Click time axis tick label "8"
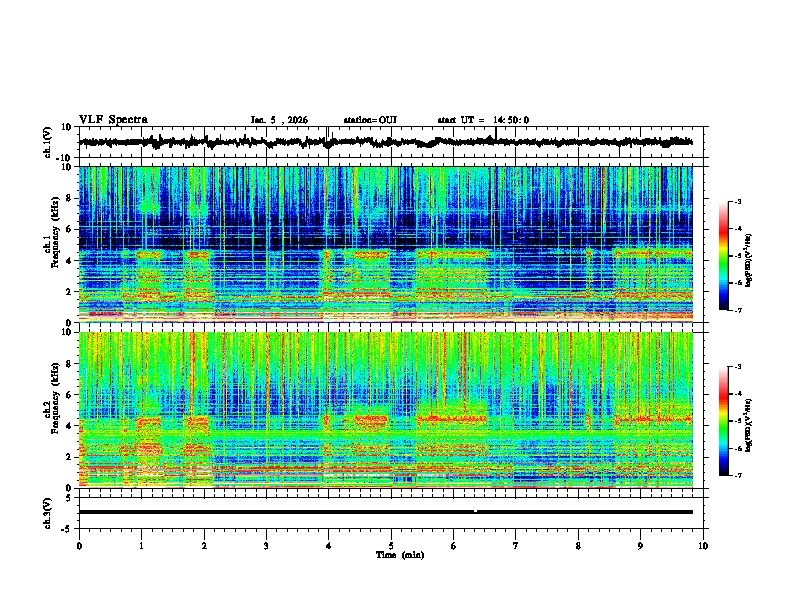792x612 pixels. tap(578, 546)
